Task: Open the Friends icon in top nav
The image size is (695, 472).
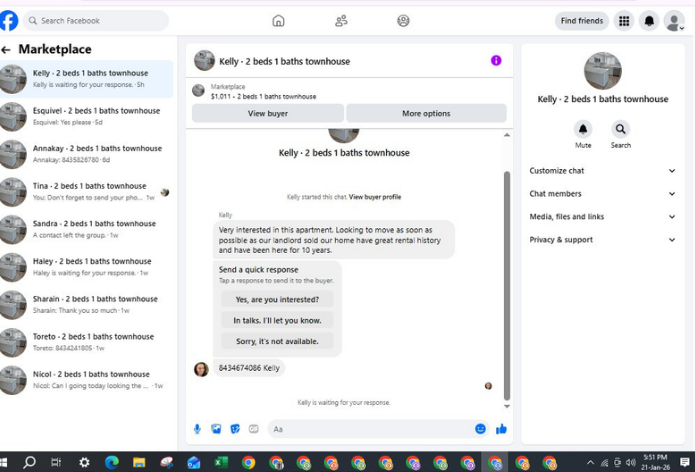Action: 341,20
